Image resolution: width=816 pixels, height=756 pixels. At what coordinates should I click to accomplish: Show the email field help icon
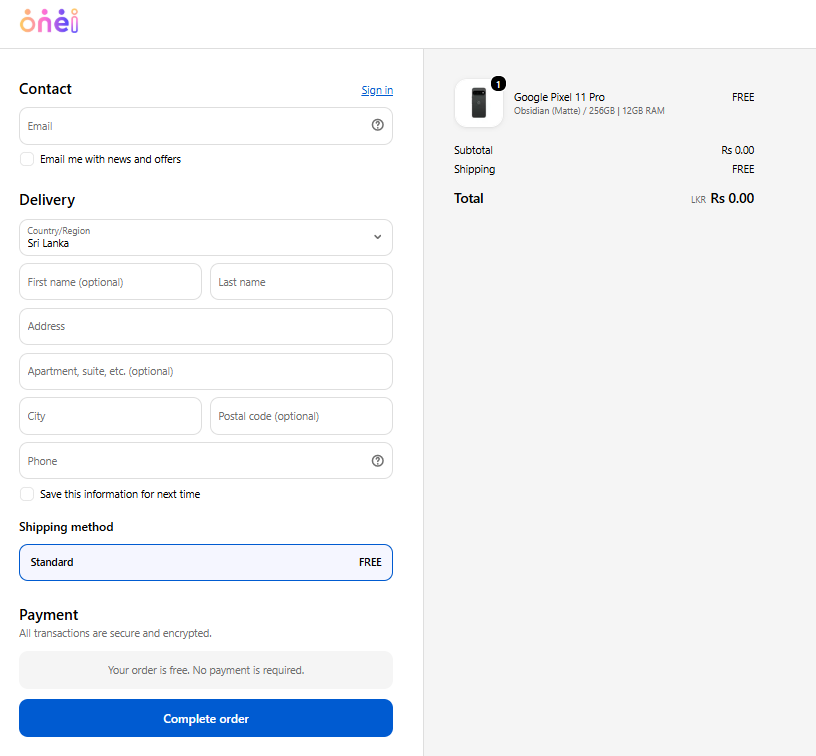[x=377, y=125]
